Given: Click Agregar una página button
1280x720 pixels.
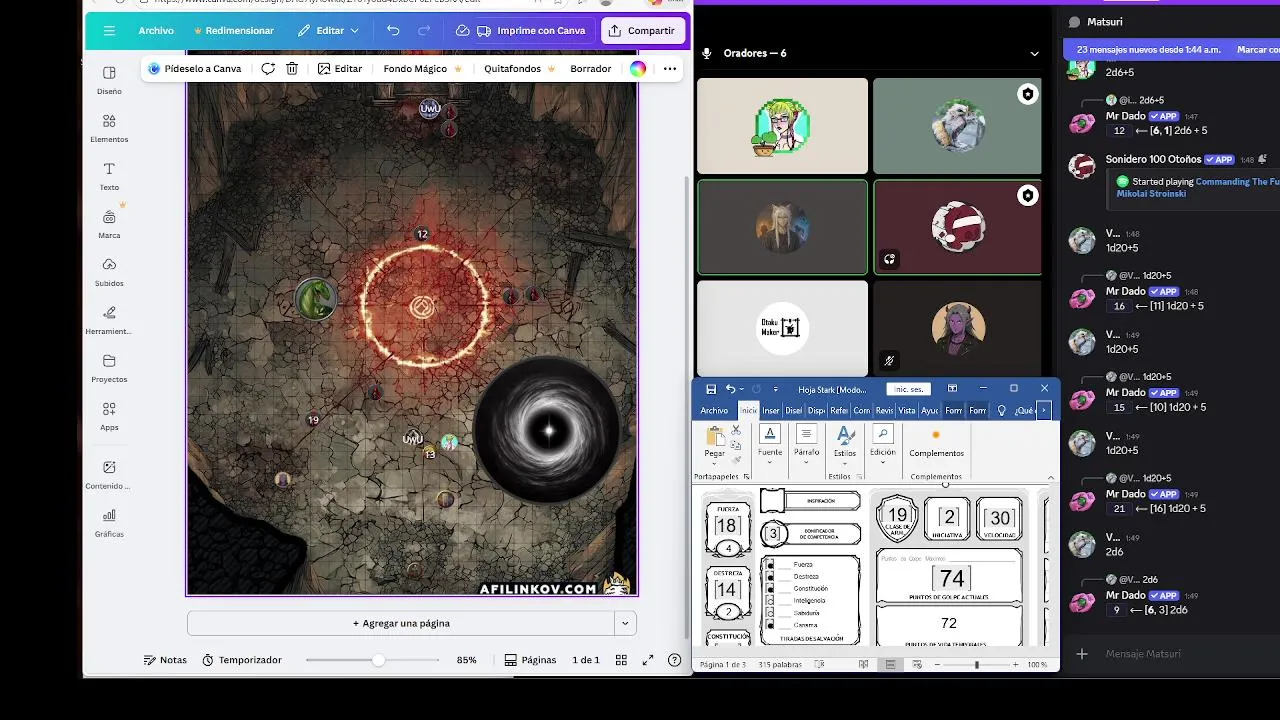Looking at the screenshot, I should (x=401, y=623).
